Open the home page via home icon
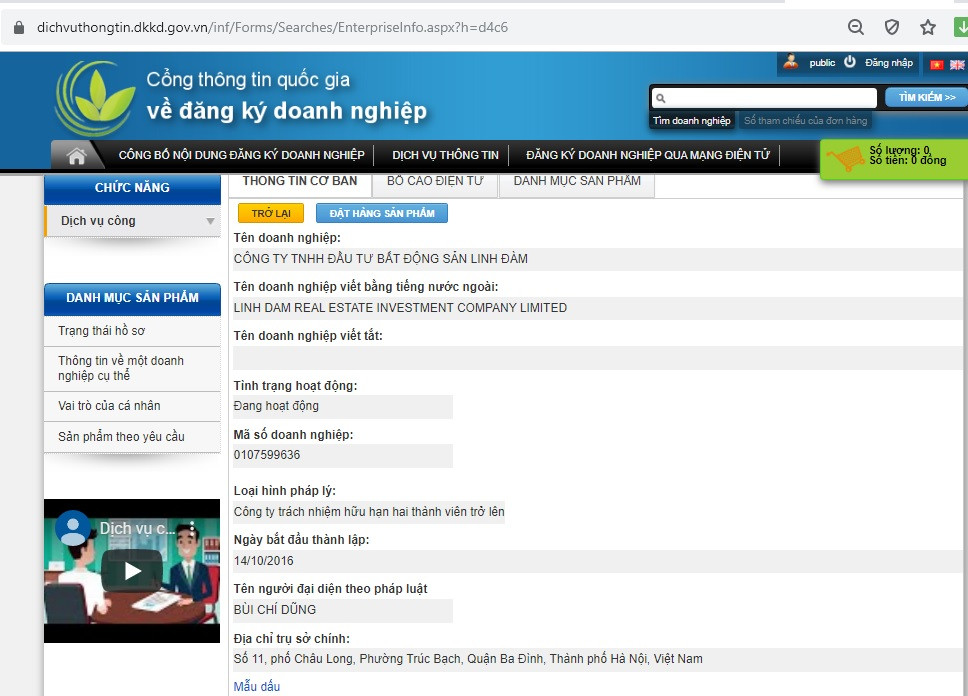968x696 pixels. pos(73,155)
